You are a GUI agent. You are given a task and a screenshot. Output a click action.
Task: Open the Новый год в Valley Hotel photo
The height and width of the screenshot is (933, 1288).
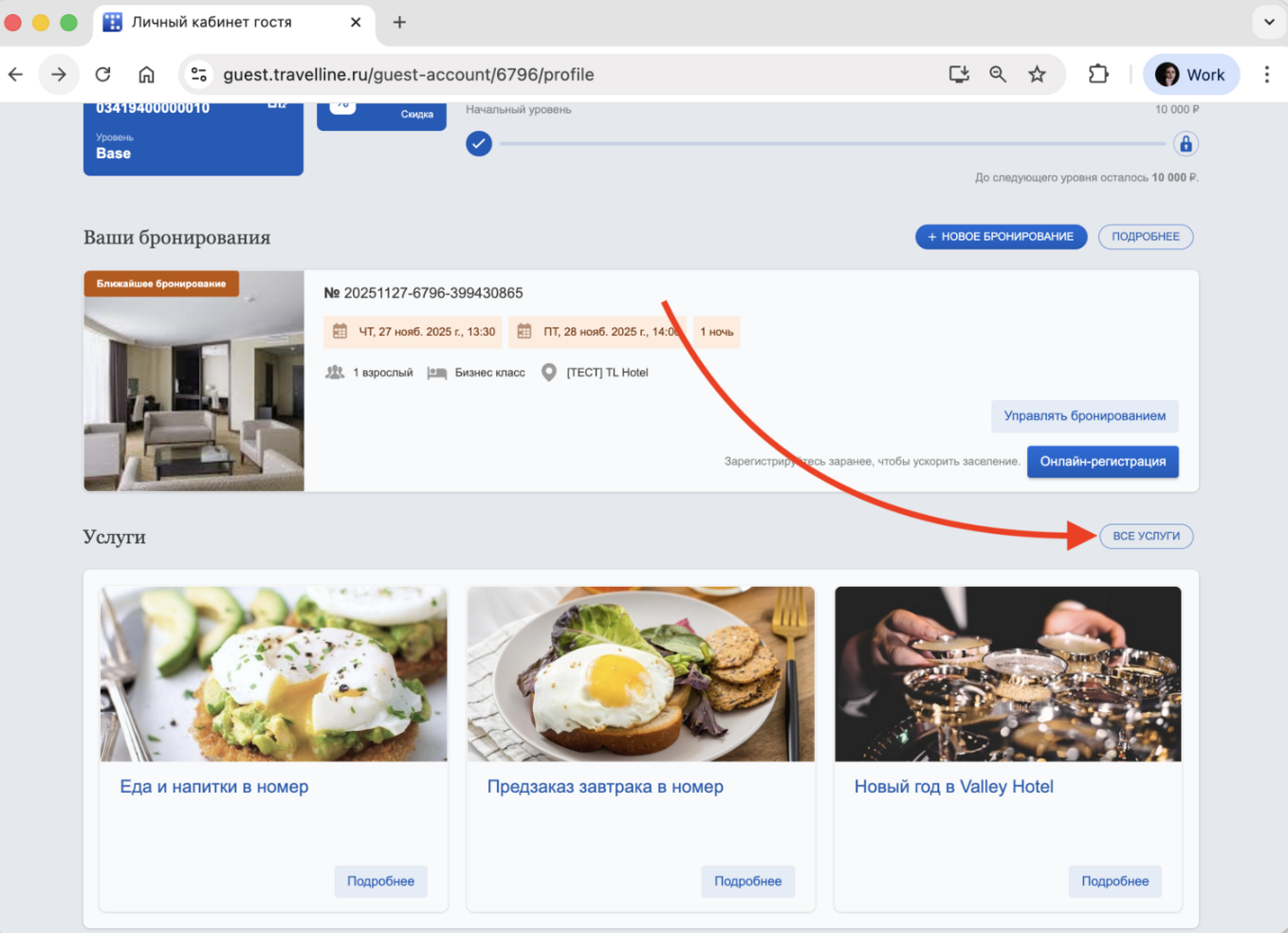[1008, 674]
